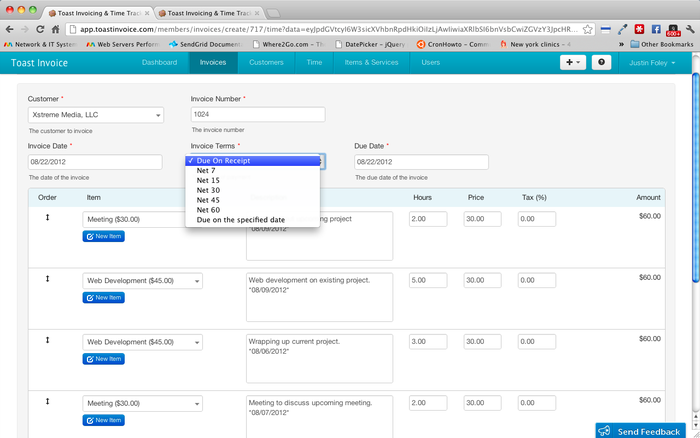Select Net 30 from the terms list
Viewport: 700px width, 438px height.
[x=208, y=190]
